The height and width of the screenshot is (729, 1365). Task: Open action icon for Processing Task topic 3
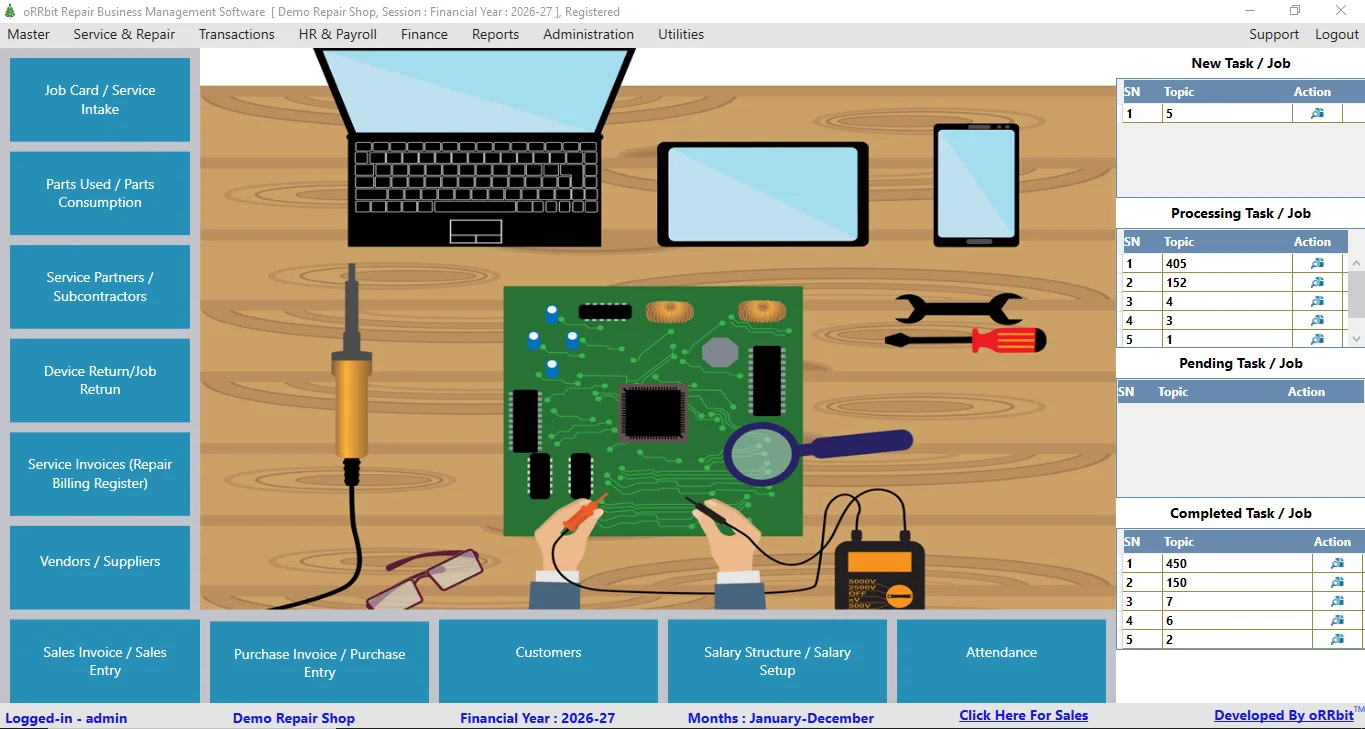[x=1317, y=320]
